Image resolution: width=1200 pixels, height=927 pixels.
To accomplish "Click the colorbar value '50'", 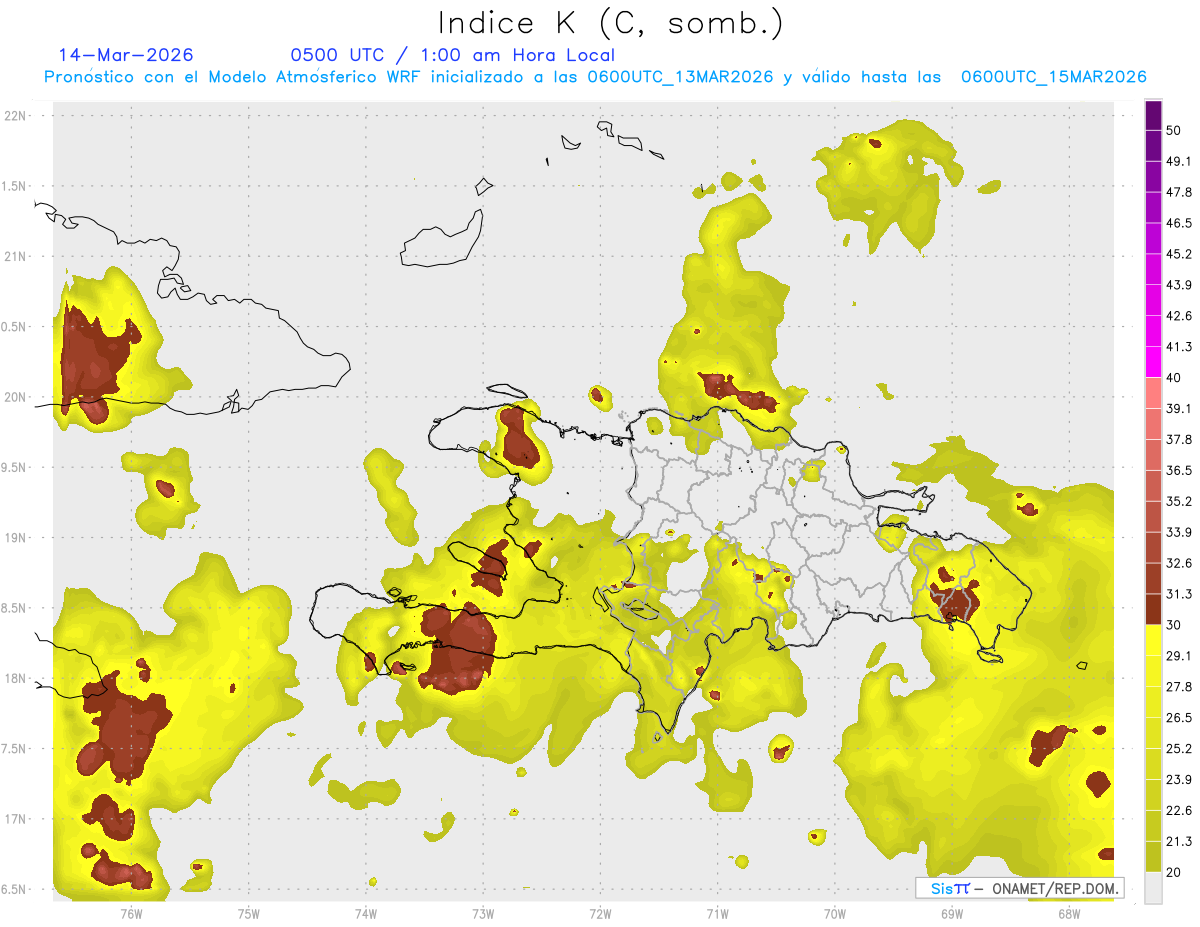I will [x=1174, y=130].
